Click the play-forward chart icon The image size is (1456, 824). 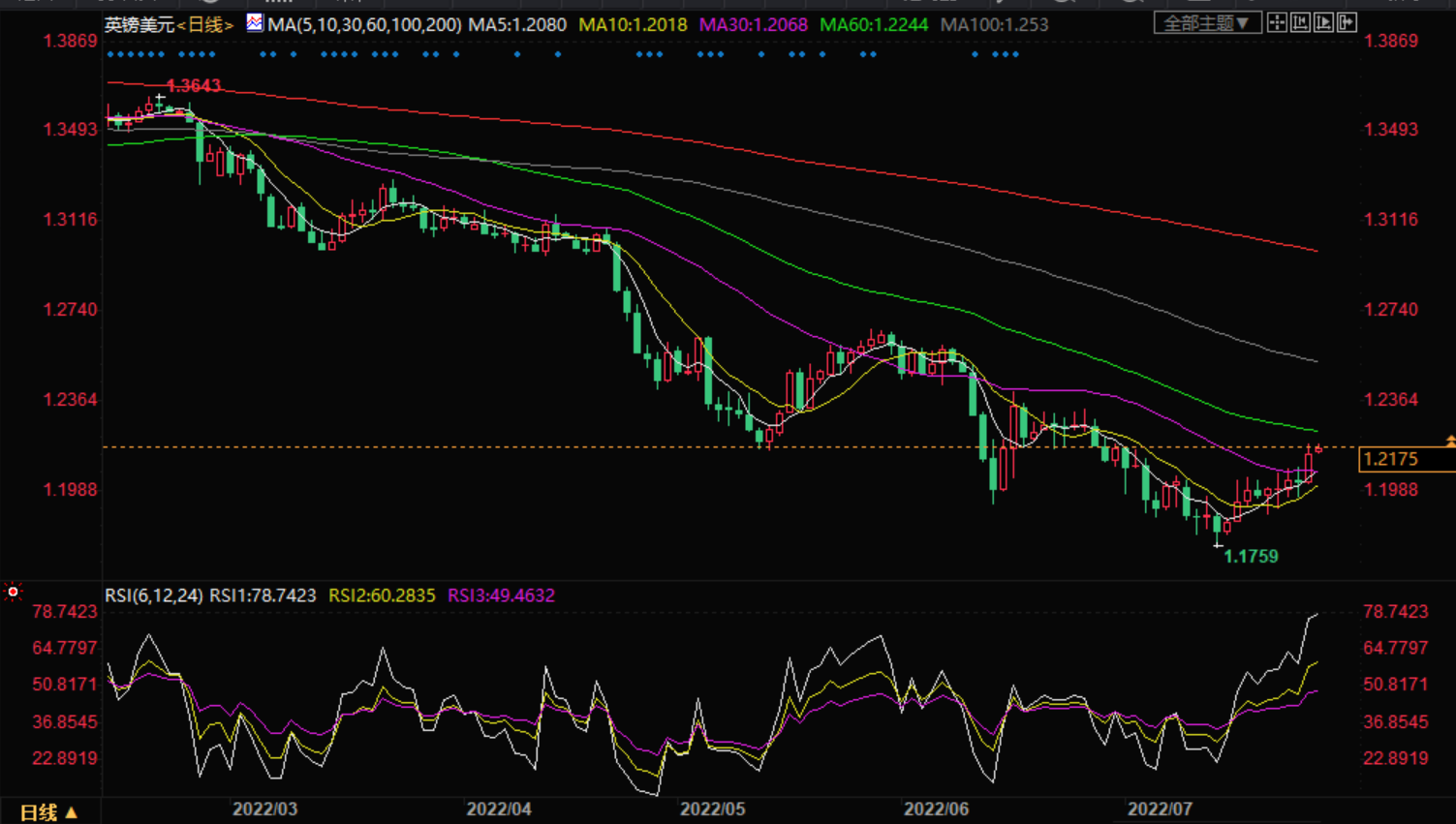point(1323,23)
